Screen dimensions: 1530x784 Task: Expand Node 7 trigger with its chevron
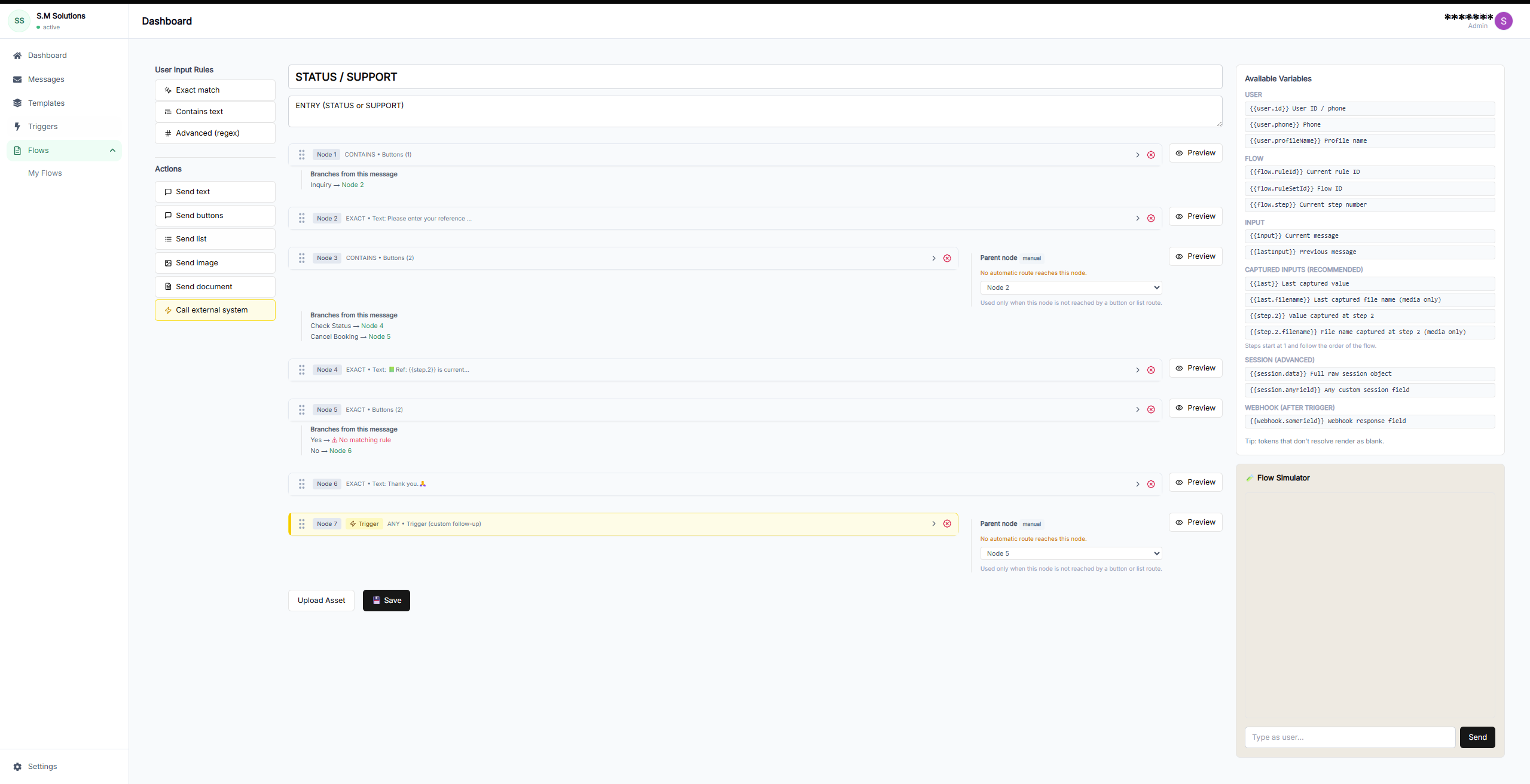coord(933,523)
